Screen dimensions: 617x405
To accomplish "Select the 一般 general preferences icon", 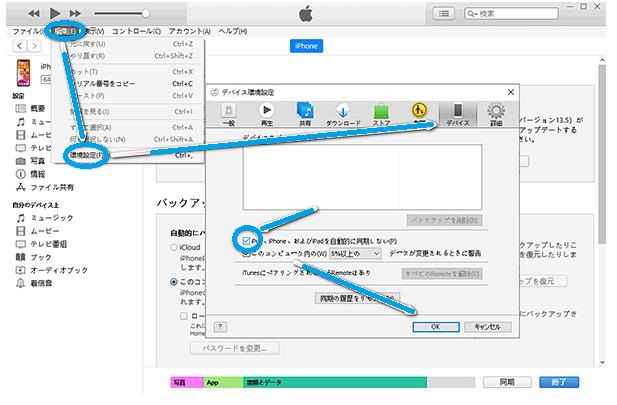I will pos(228,114).
